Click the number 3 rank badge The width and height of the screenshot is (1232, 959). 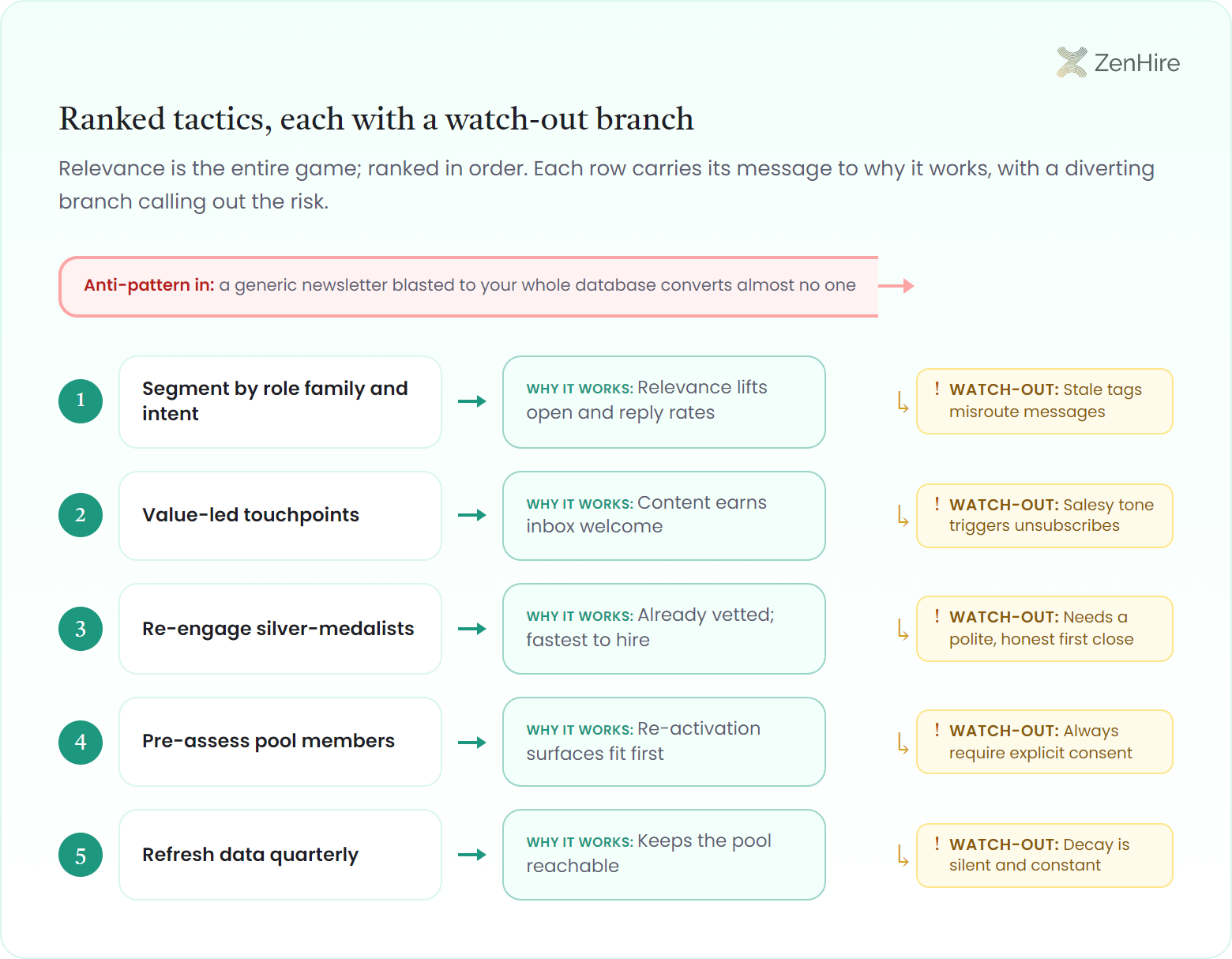[81, 629]
